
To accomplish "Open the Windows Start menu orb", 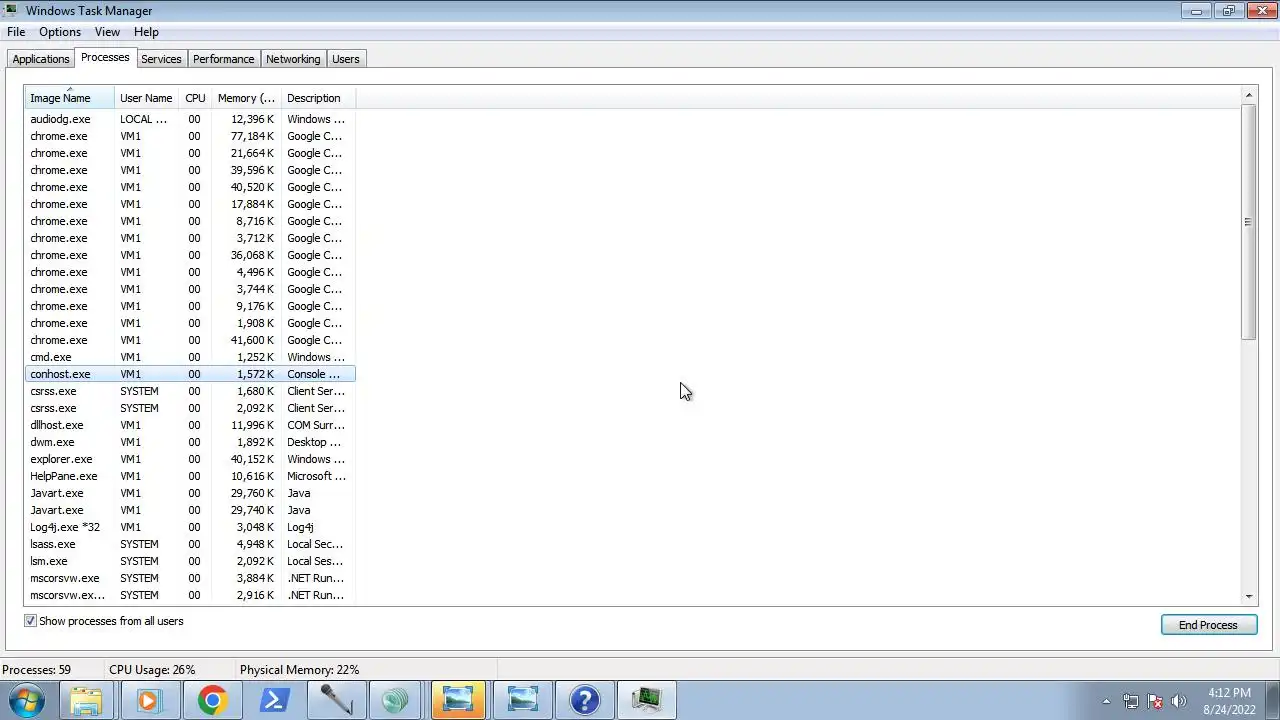I will click(27, 700).
